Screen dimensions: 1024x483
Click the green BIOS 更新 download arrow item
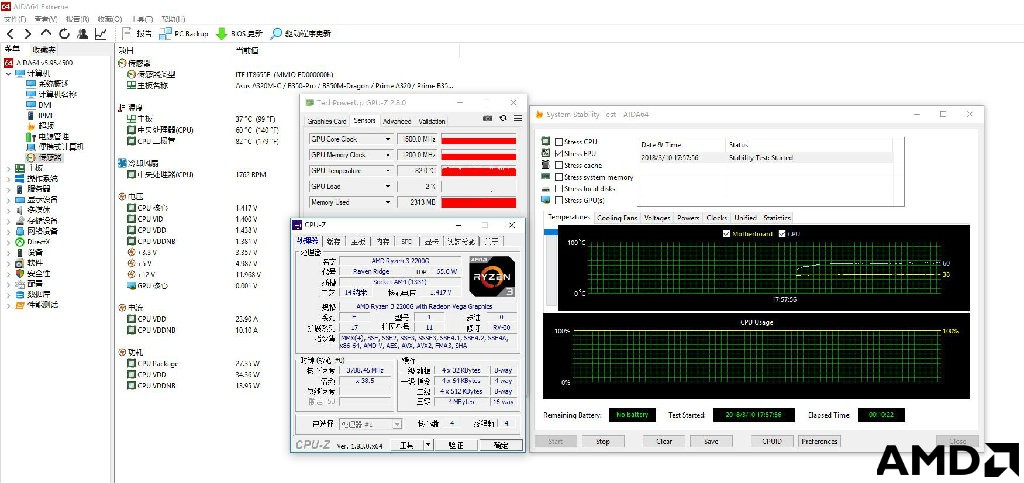[x=240, y=33]
